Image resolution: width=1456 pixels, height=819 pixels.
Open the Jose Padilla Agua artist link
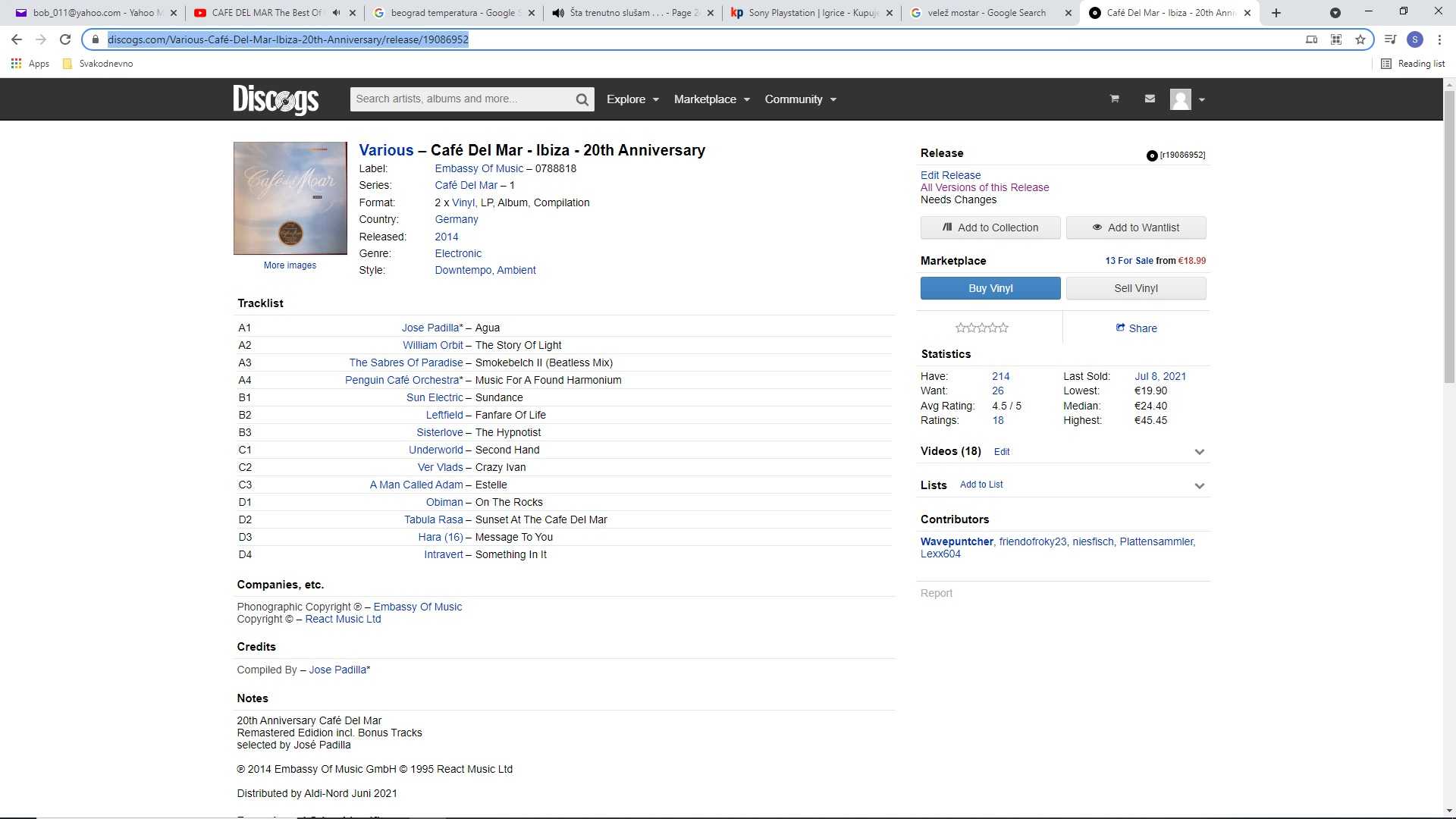tap(431, 328)
